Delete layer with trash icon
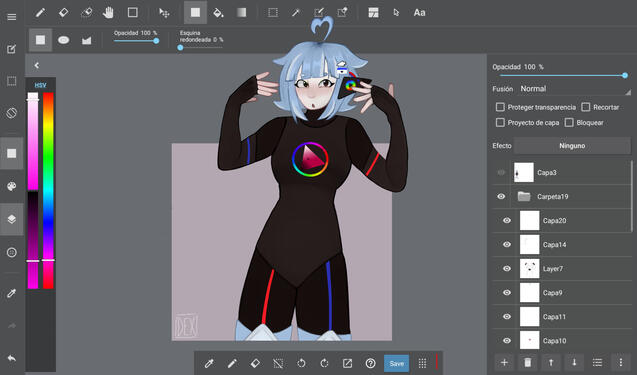 [527, 362]
